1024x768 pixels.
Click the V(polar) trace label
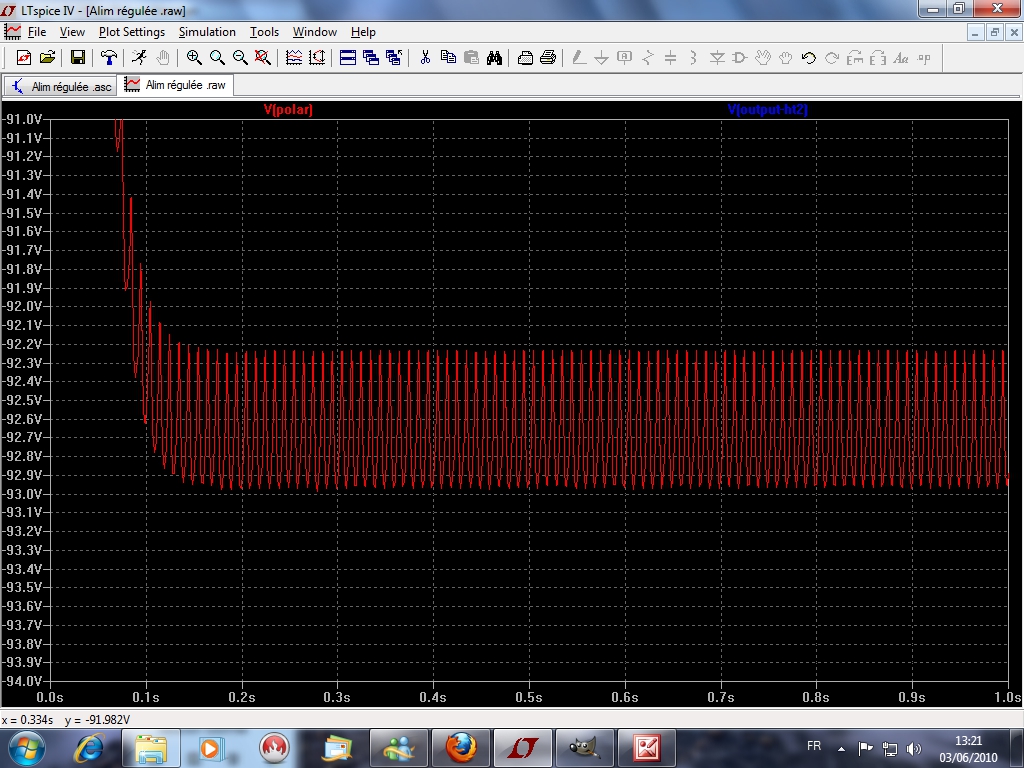pos(288,110)
